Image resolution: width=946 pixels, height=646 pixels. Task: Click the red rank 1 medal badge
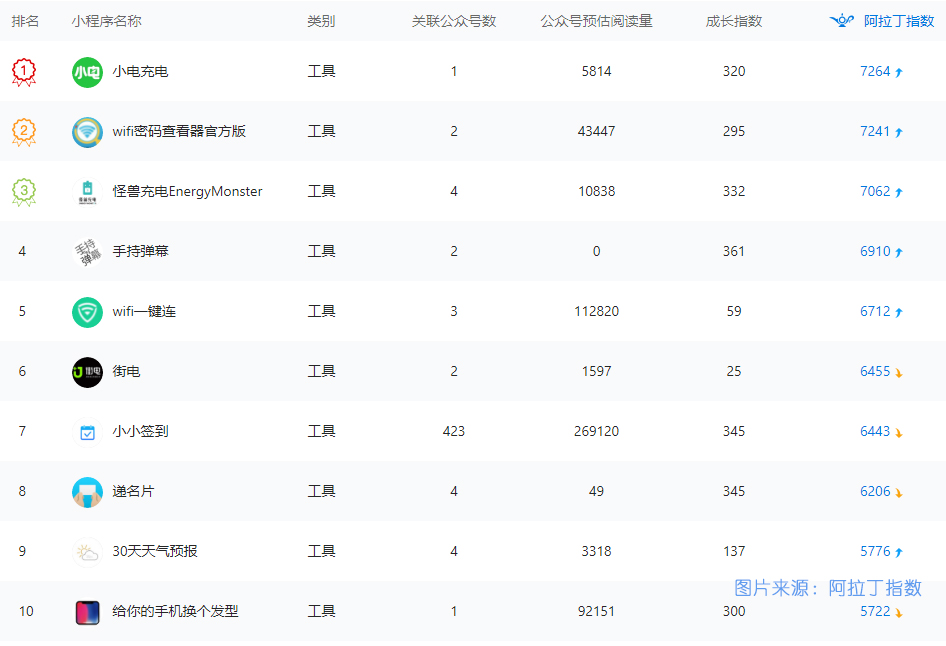click(24, 72)
